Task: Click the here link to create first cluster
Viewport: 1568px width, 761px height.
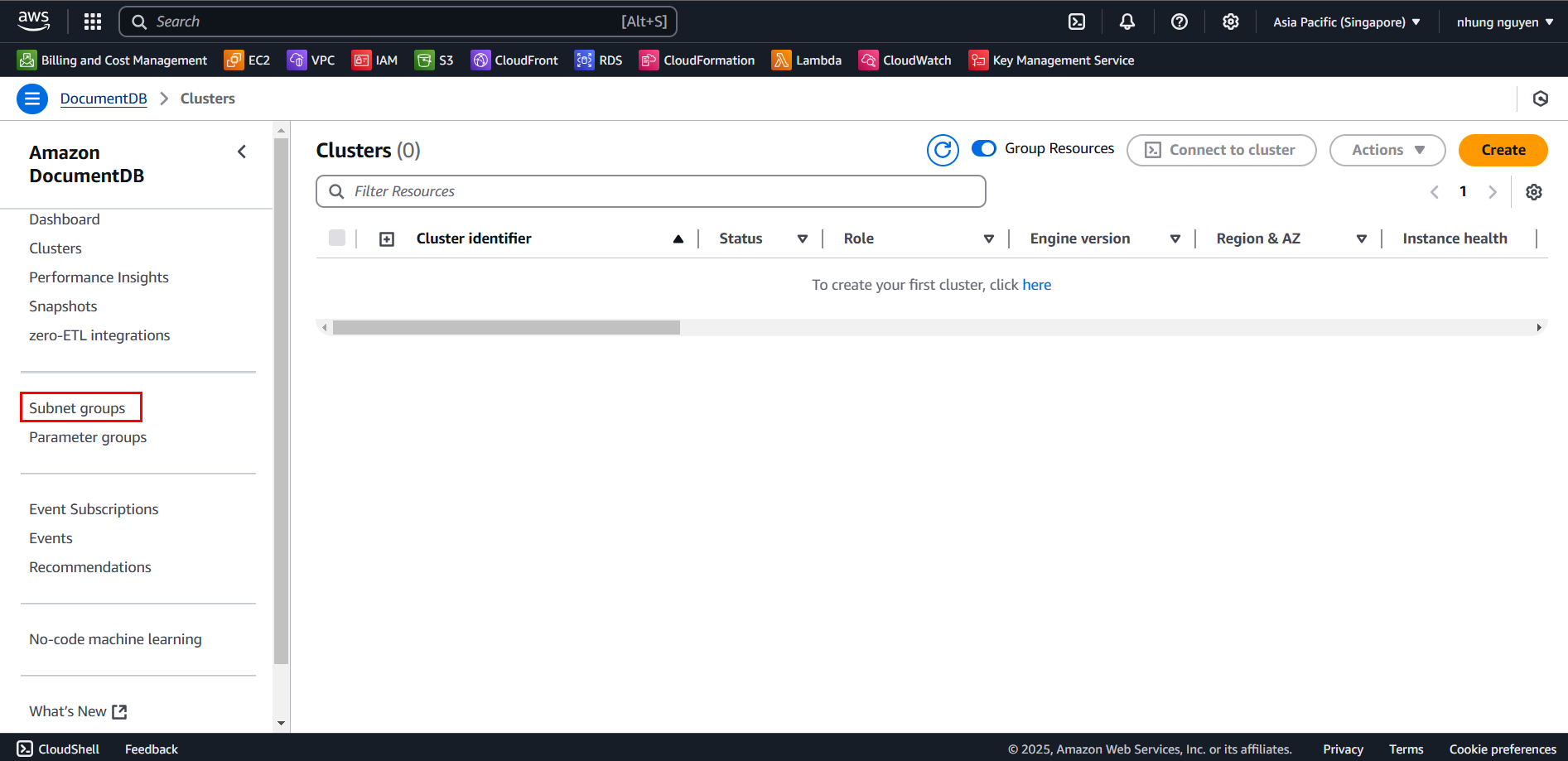Action: [1037, 284]
